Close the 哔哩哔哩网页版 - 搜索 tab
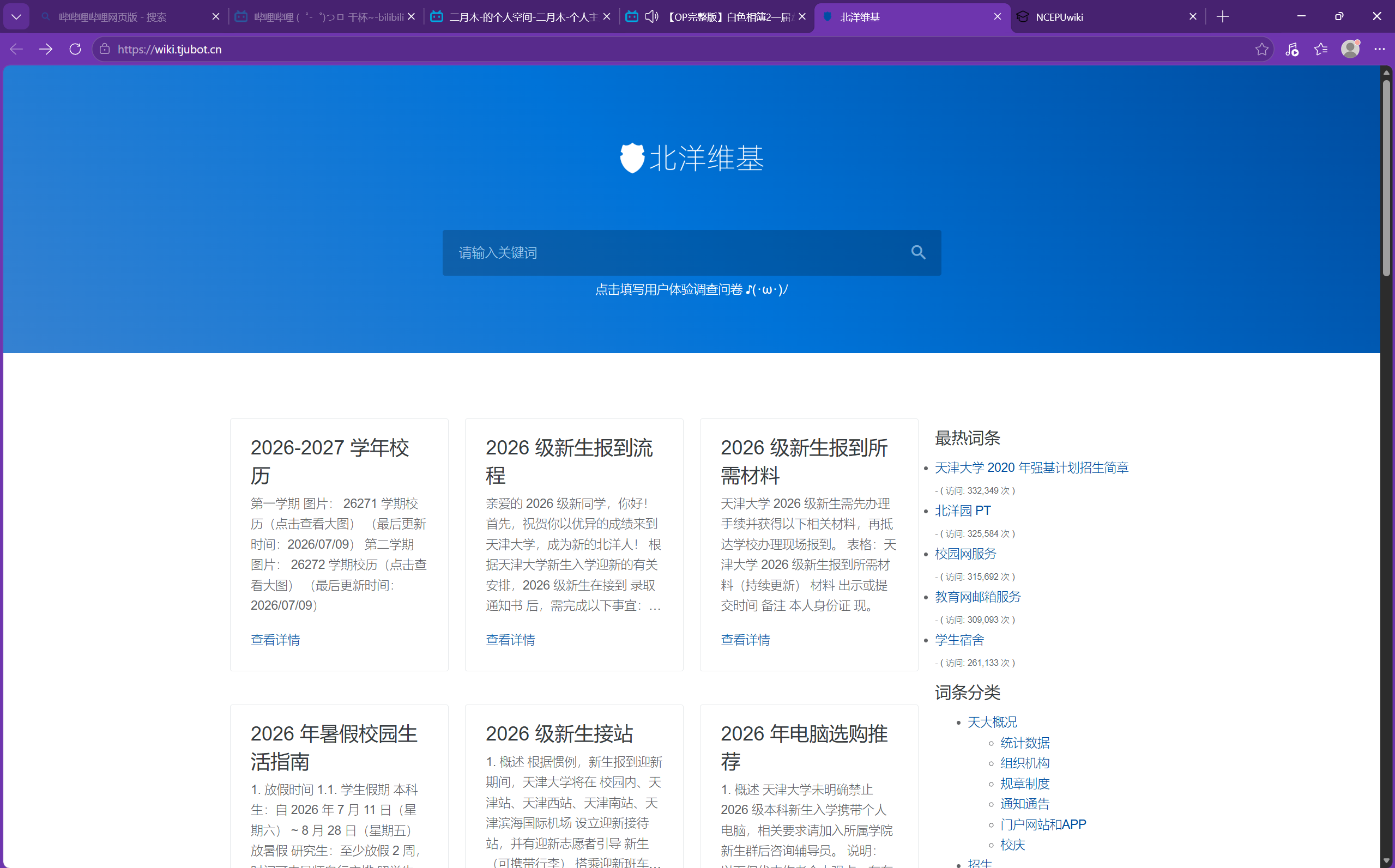The height and width of the screenshot is (868, 1395). tap(216, 17)
